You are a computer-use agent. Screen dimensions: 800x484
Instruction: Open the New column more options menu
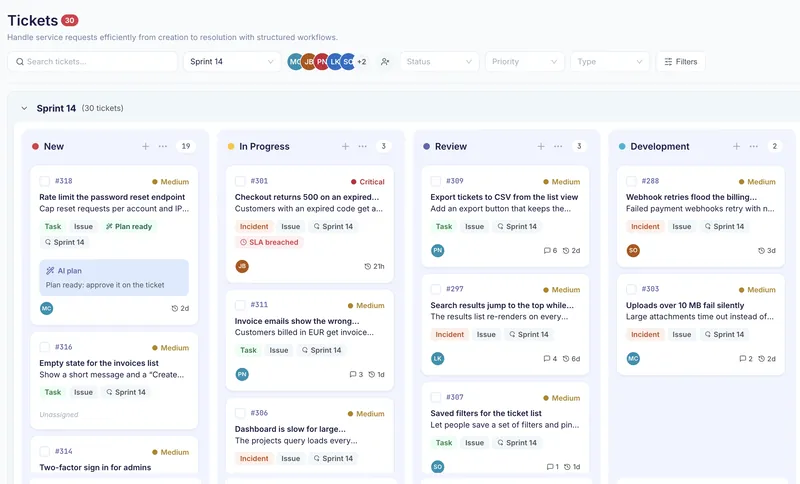(163, 146)
